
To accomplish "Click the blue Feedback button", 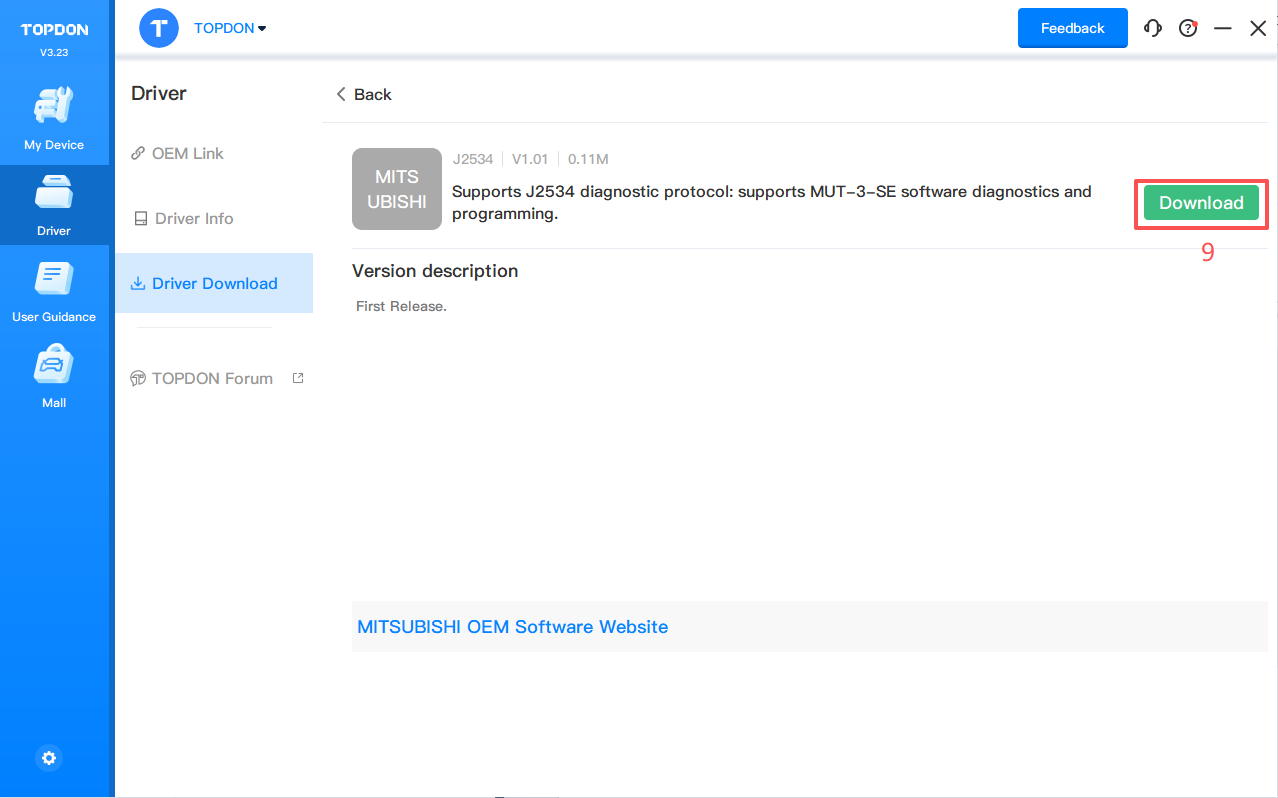I will point(1072,28).
